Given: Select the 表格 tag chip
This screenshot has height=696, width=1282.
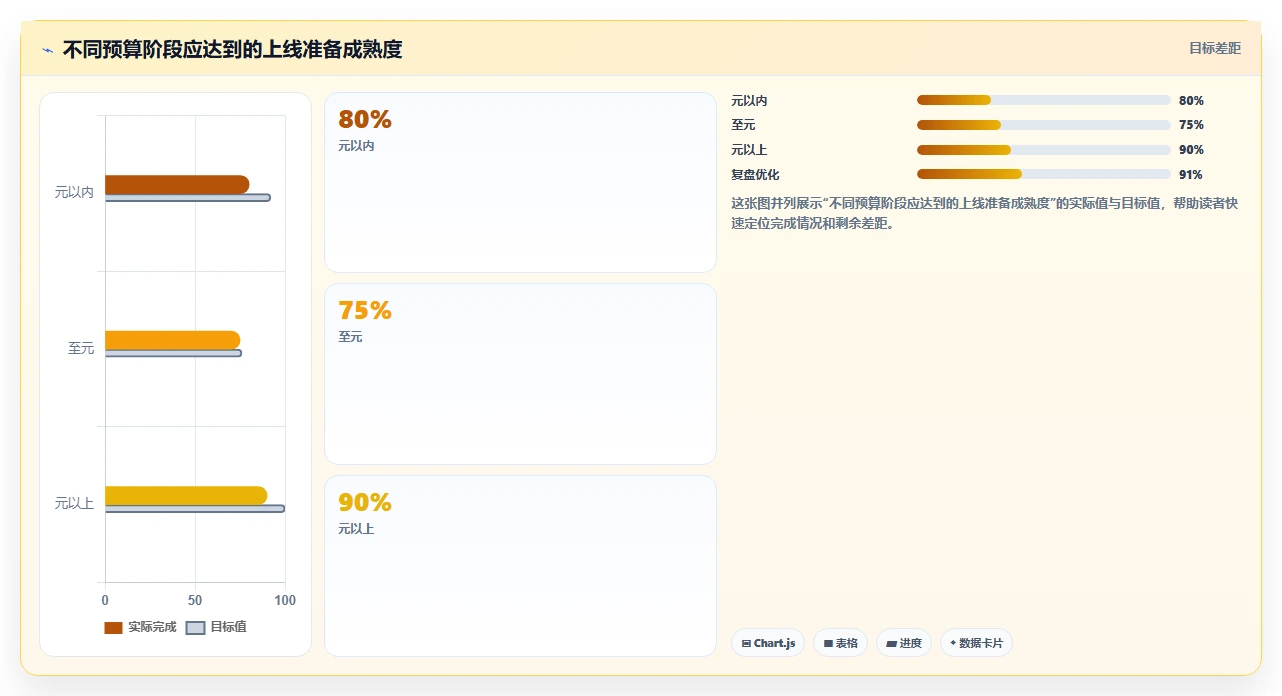Looking at the screenshot, I should (x=840, y=643).
